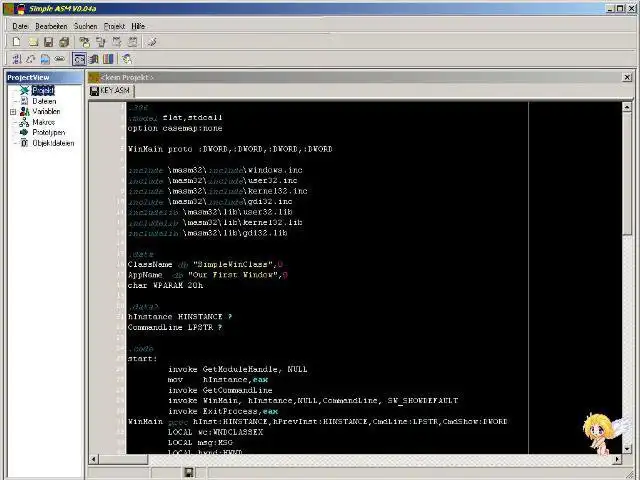Close the <kein Projekt> editor panel
Image resolution: width=640 pixels, height=480 pixels.
coord(627,77)
